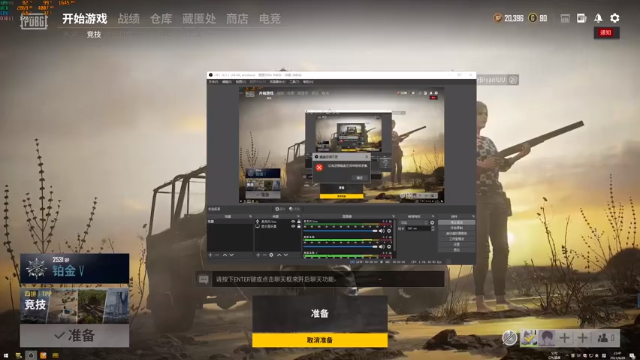Click the PUBG logo
This screenshot has height=360, width=640.
click(x=34, y=21)
